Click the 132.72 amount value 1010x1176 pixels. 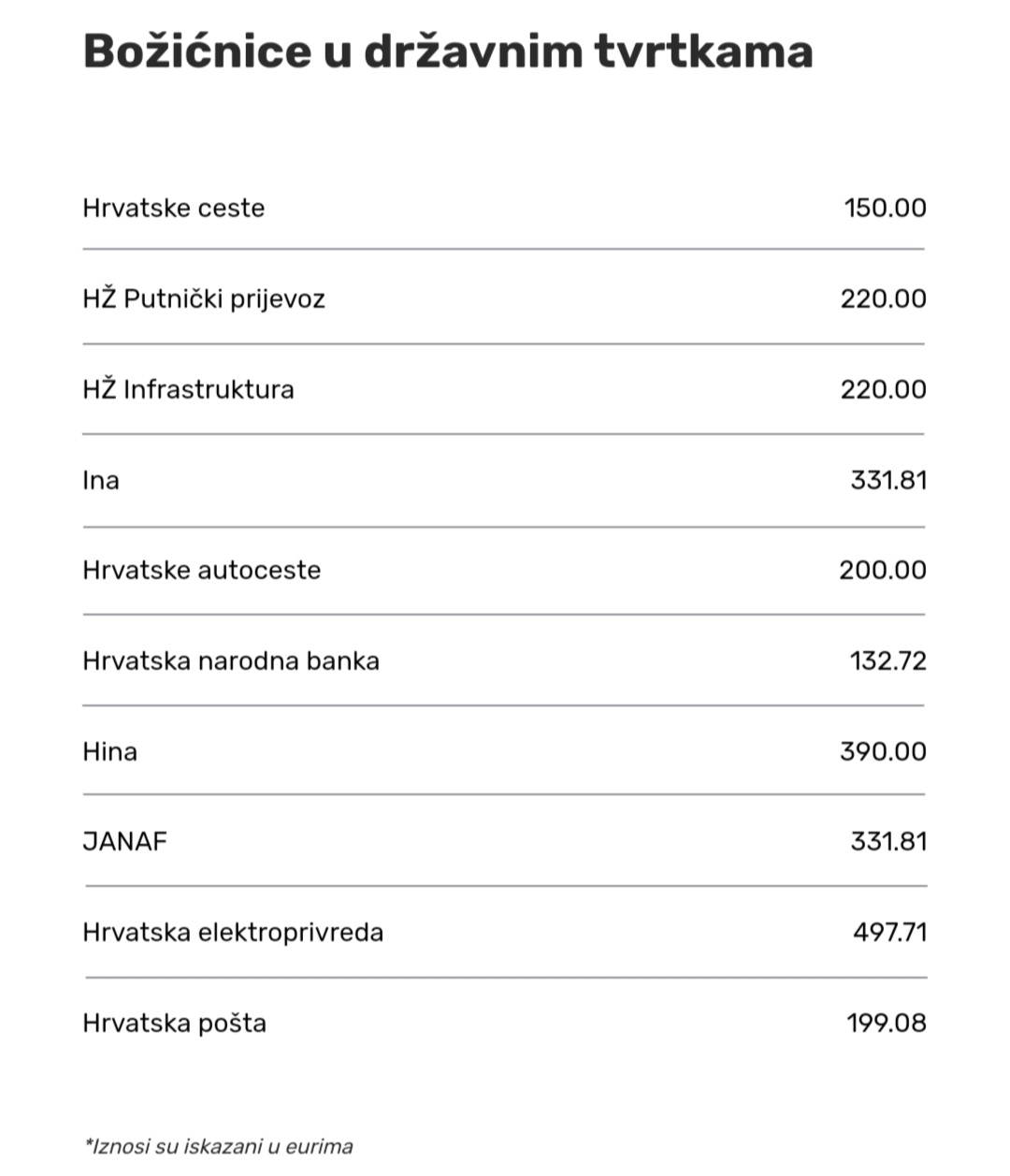[888, 661]
